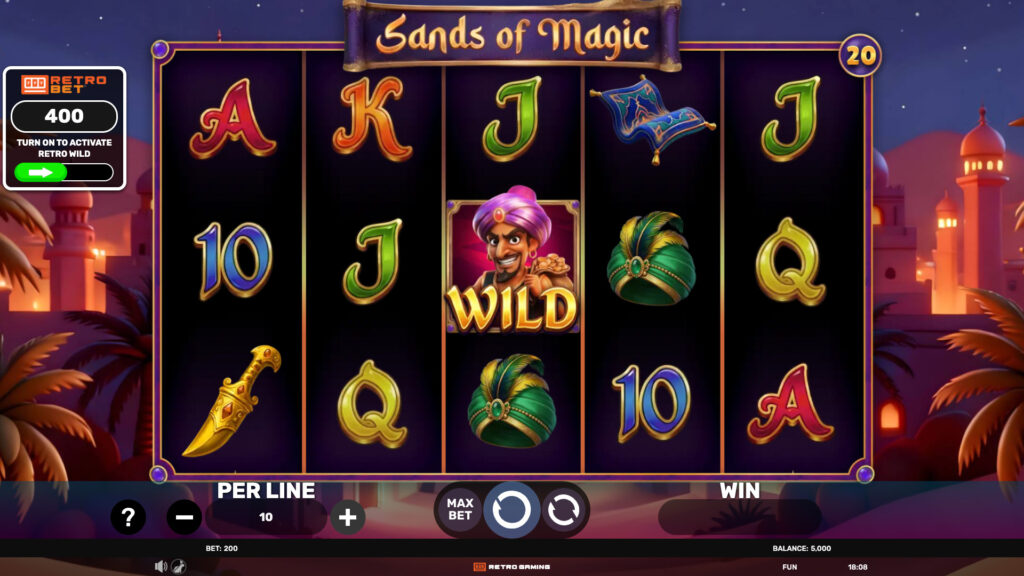Mute the sound via speaker icon
Viewport: 1024px width, 576px height.
(161, 566)
